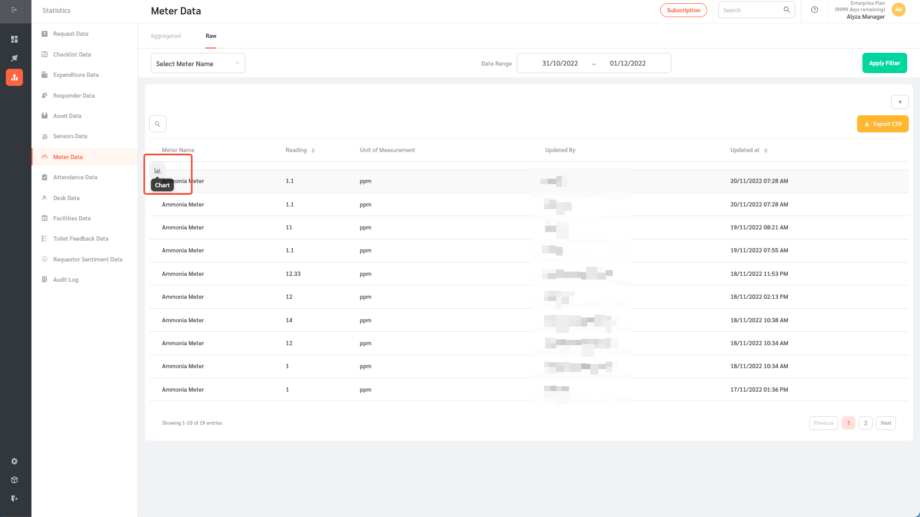
Task: Open Sensors Data
Action: [70, 136]
